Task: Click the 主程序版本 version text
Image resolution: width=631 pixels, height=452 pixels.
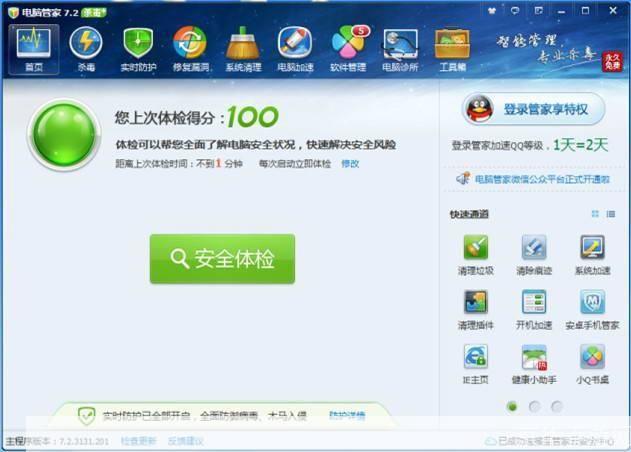Action: (57, 441)
